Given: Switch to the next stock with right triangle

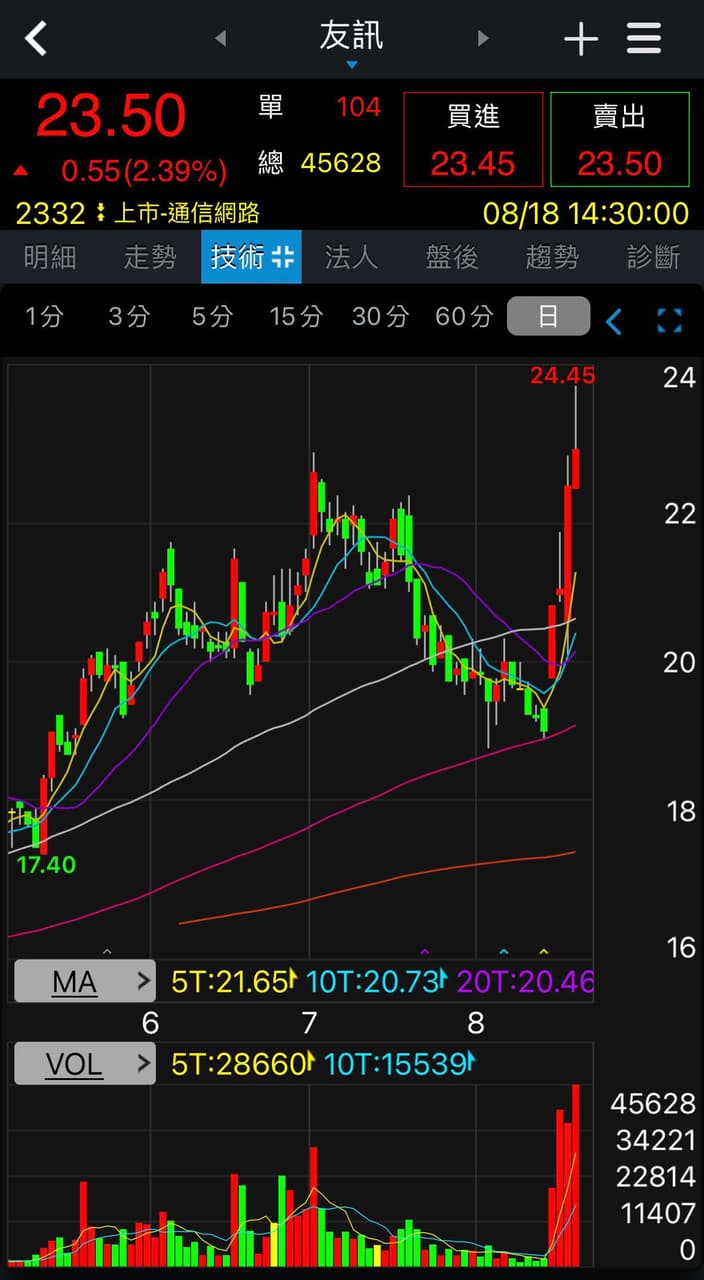Looking at the screenshot, I should (483, 39).
